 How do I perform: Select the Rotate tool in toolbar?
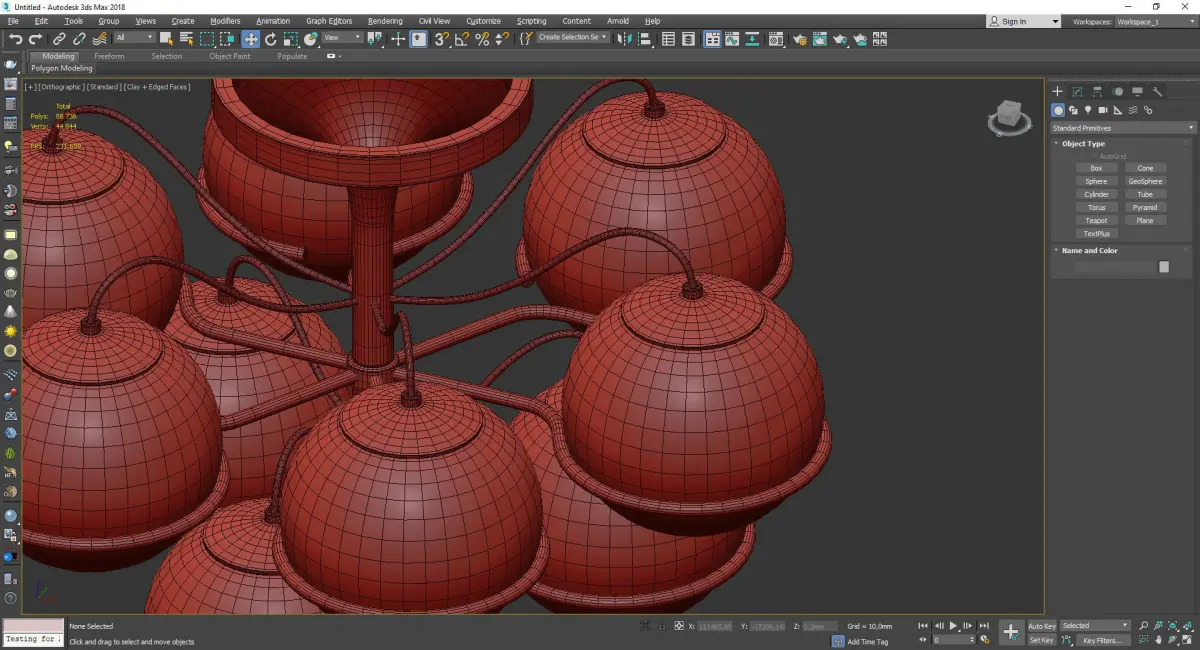270,39
